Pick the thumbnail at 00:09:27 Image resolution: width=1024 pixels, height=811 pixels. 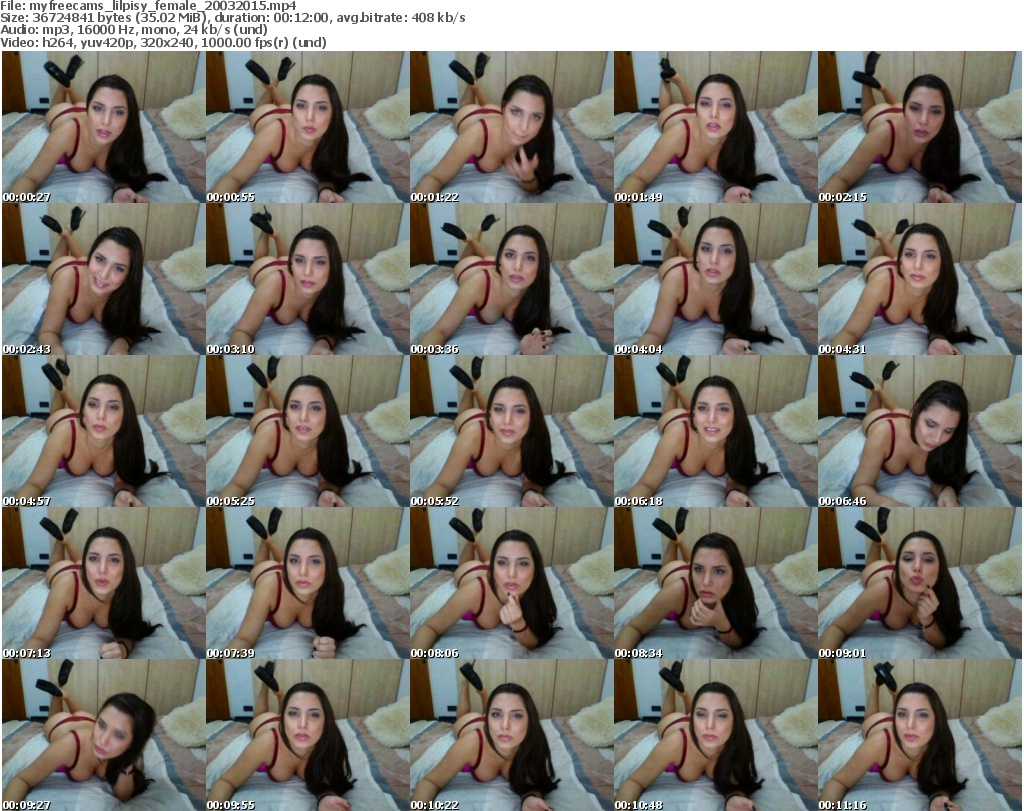(x=102, y=735)
